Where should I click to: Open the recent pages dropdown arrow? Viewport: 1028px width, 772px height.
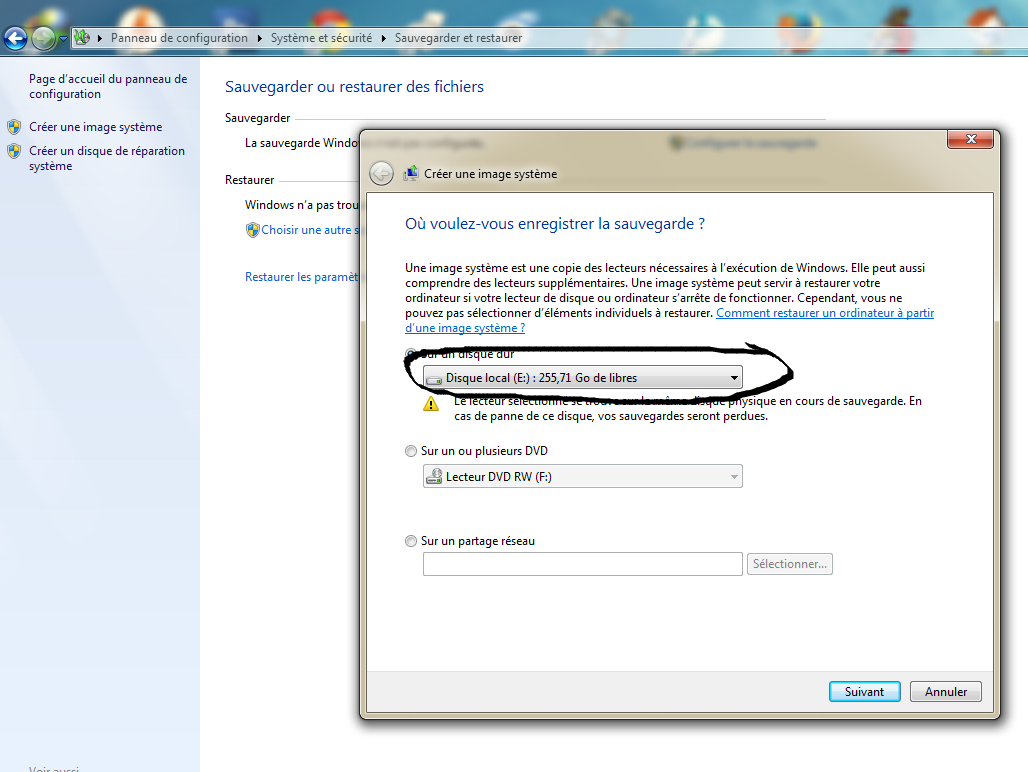63,39
